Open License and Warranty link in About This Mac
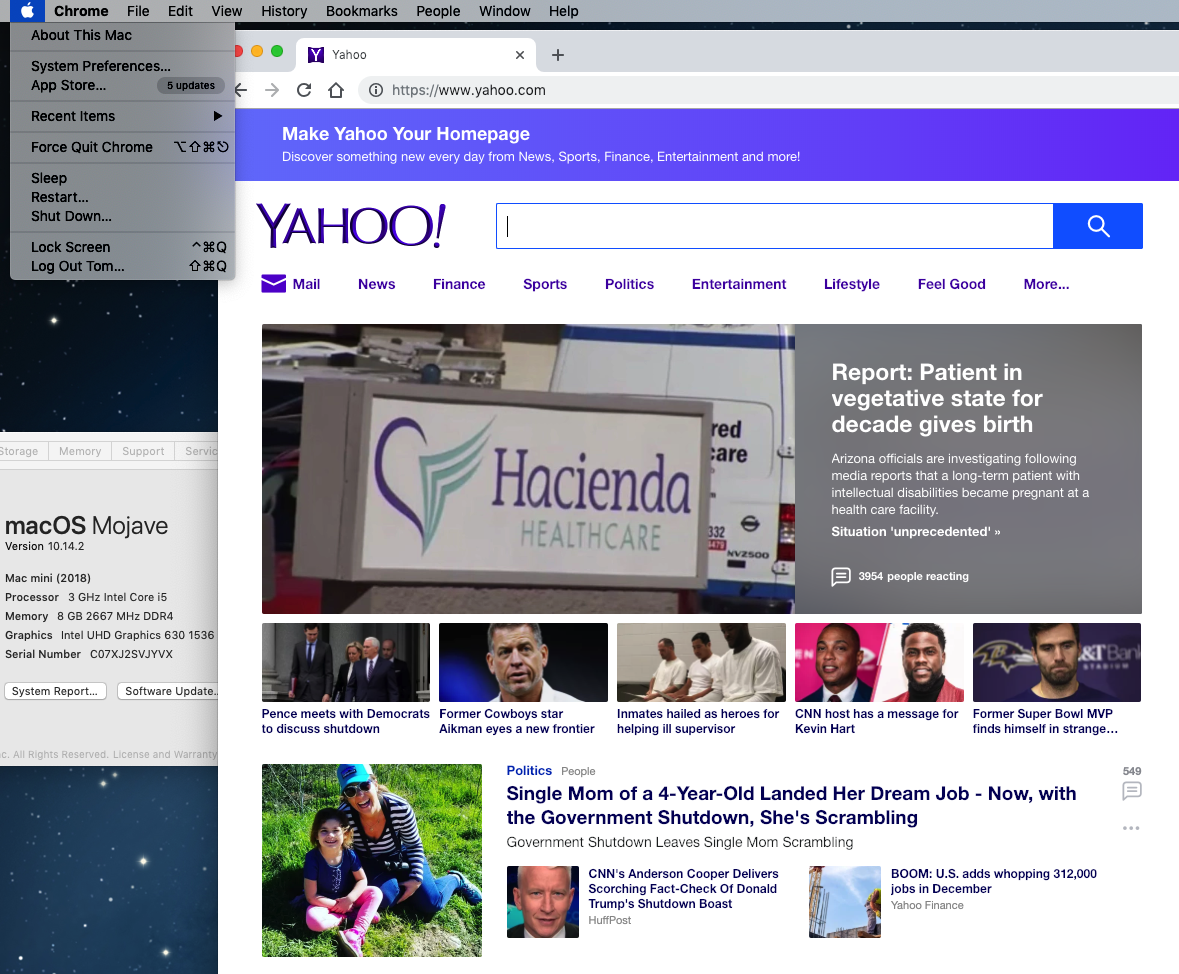 coord(165,754)
